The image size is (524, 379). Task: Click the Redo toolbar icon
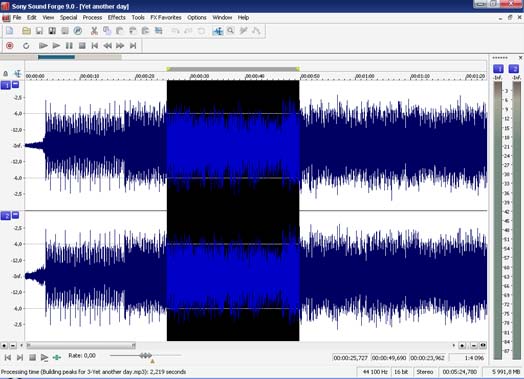pyautogui.click(x=188, y=31)
